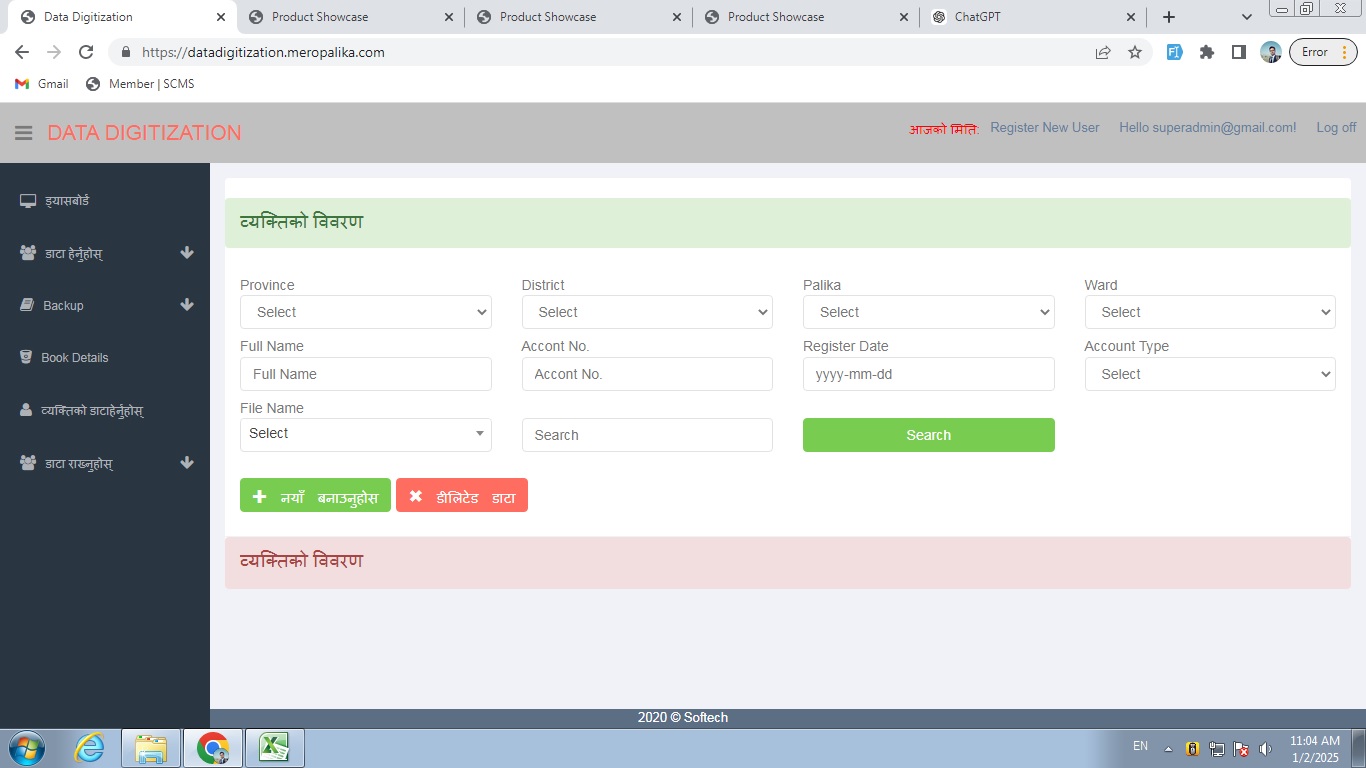
Task: Click the hamburger menu icon beside DATA DIGITIZATION
Action: 24,133
